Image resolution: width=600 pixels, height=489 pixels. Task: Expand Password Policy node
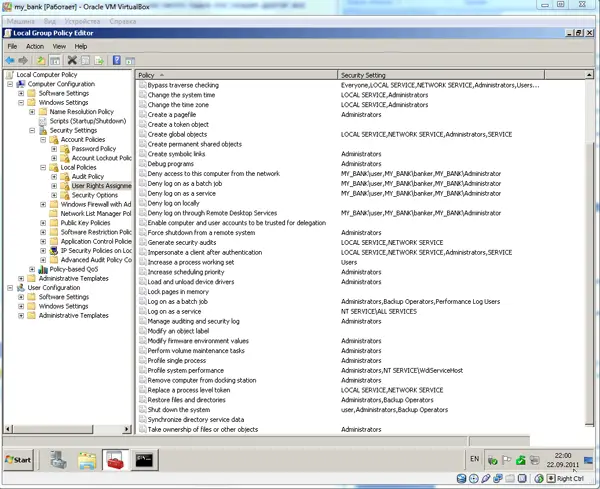(x=54, y=149)
